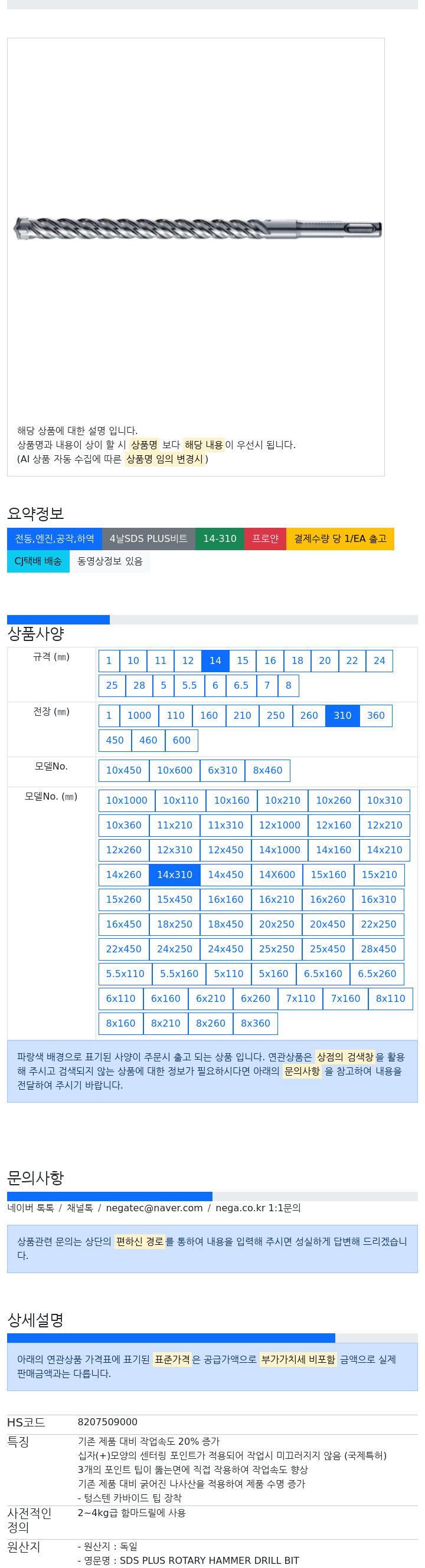The image size is (425, 1568).
Task: Click the 프로얀 brand tag
Action: coord(265,539)
